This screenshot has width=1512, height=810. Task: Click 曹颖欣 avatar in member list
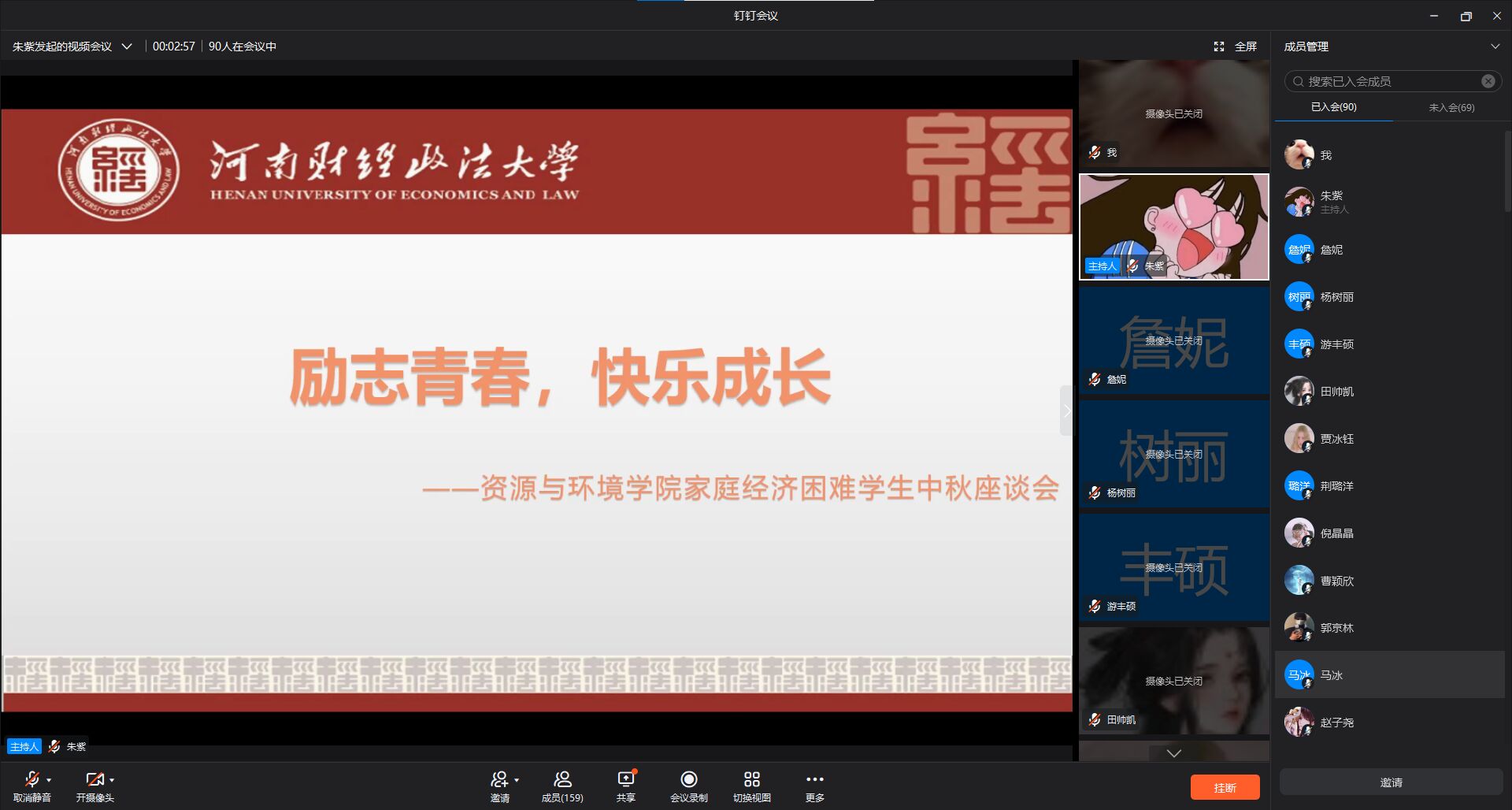tap(1299, 580)
